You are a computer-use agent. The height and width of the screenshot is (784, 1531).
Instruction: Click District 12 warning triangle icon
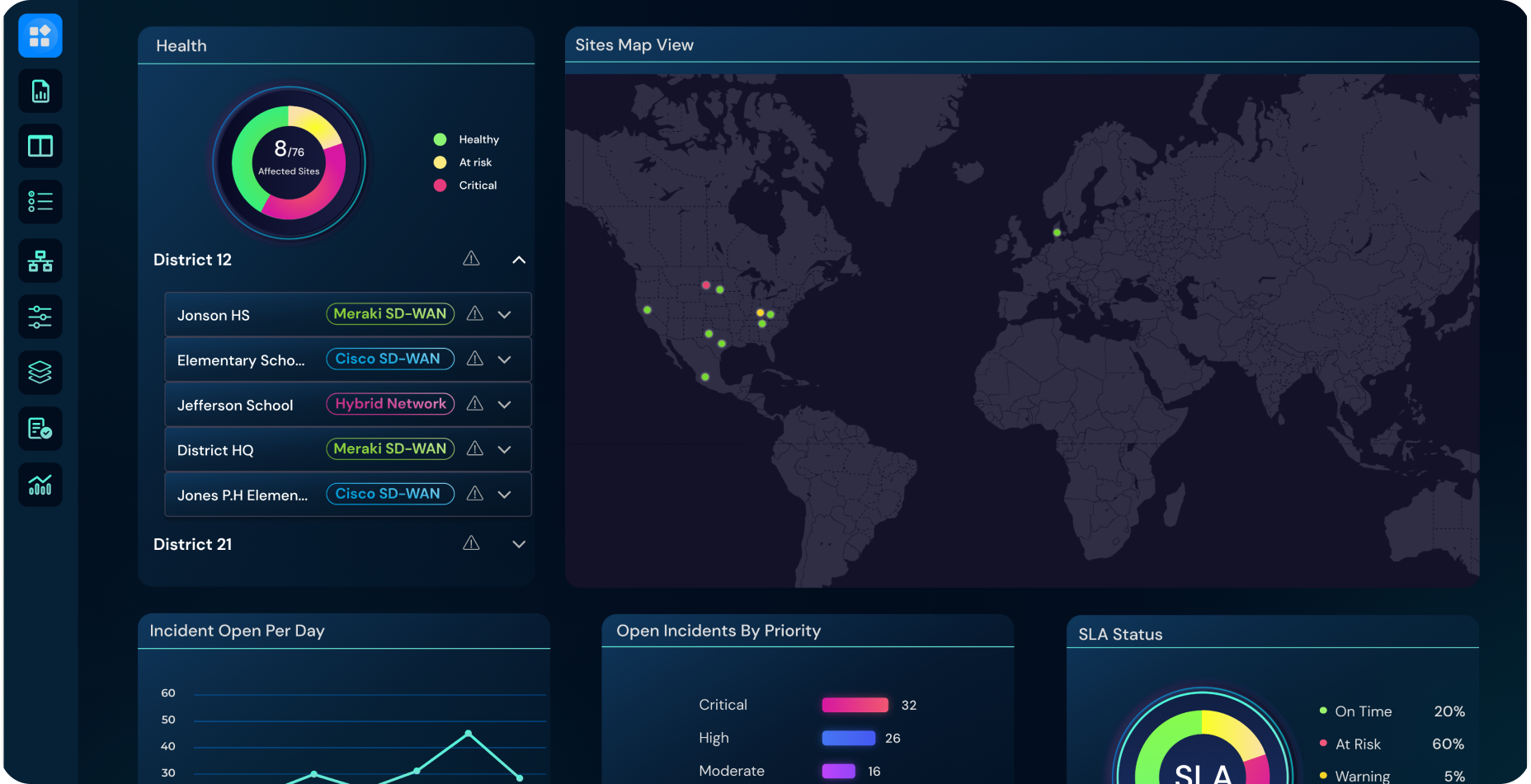[x=471, y=259]
